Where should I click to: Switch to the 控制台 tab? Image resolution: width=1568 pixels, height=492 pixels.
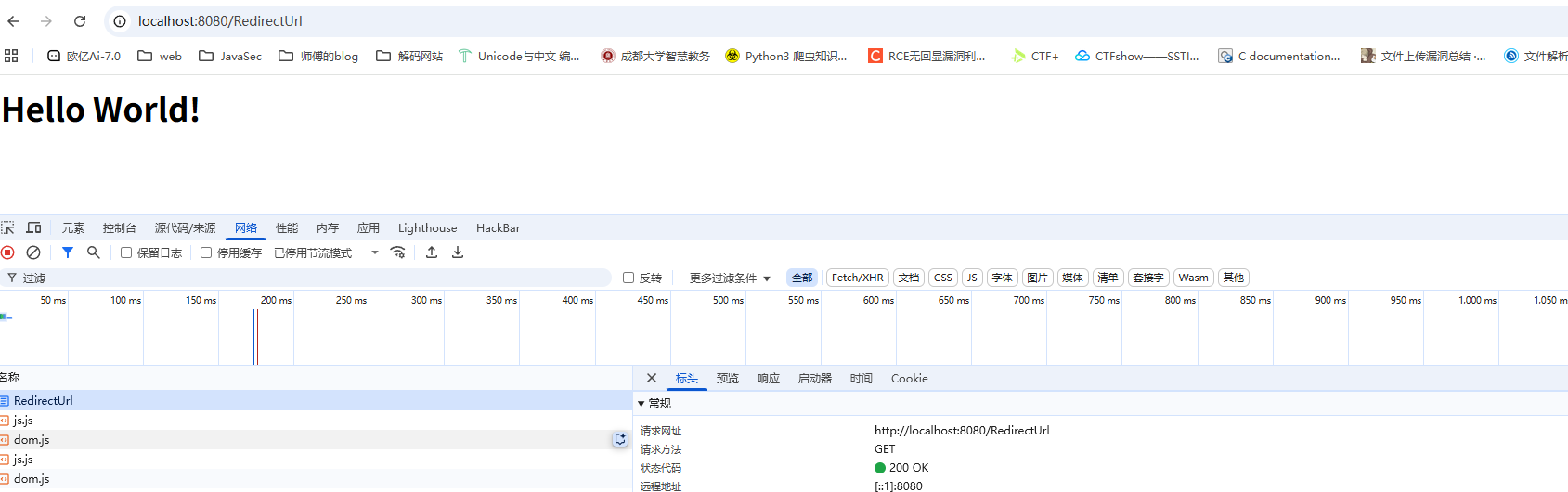click(x=119, y=228)
